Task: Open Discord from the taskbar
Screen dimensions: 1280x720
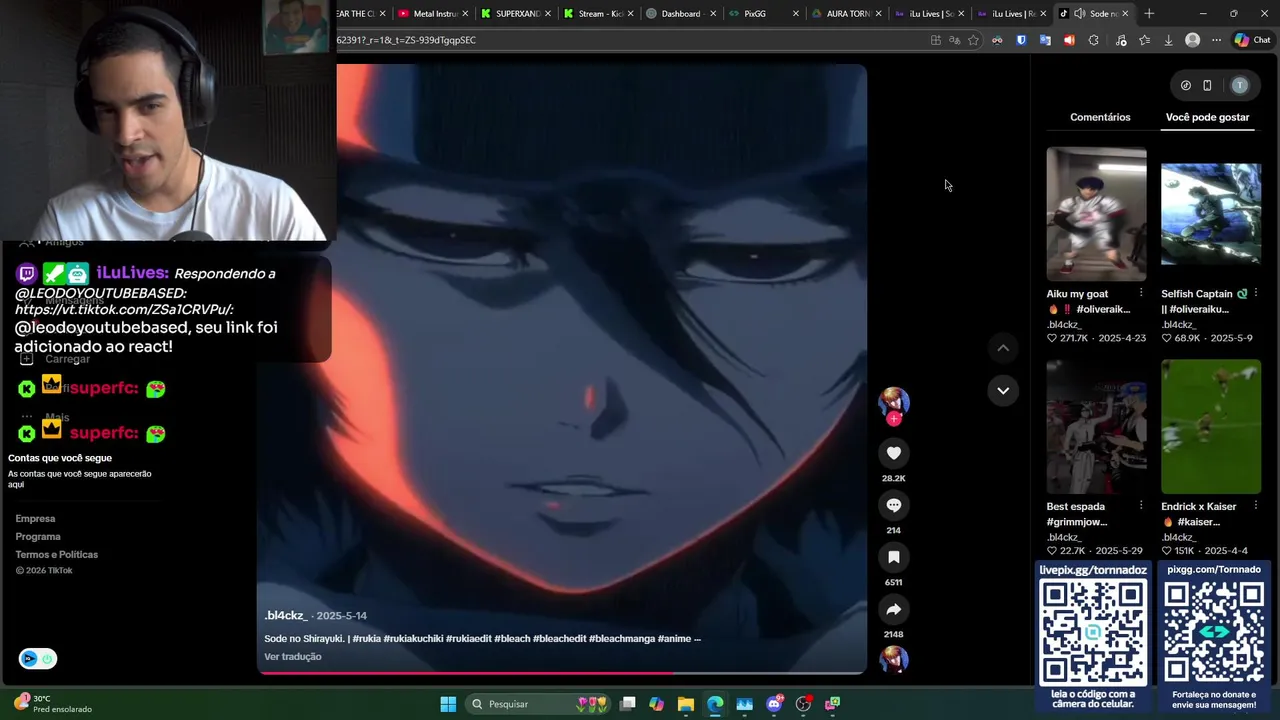Action: click(x=774, y=704)
